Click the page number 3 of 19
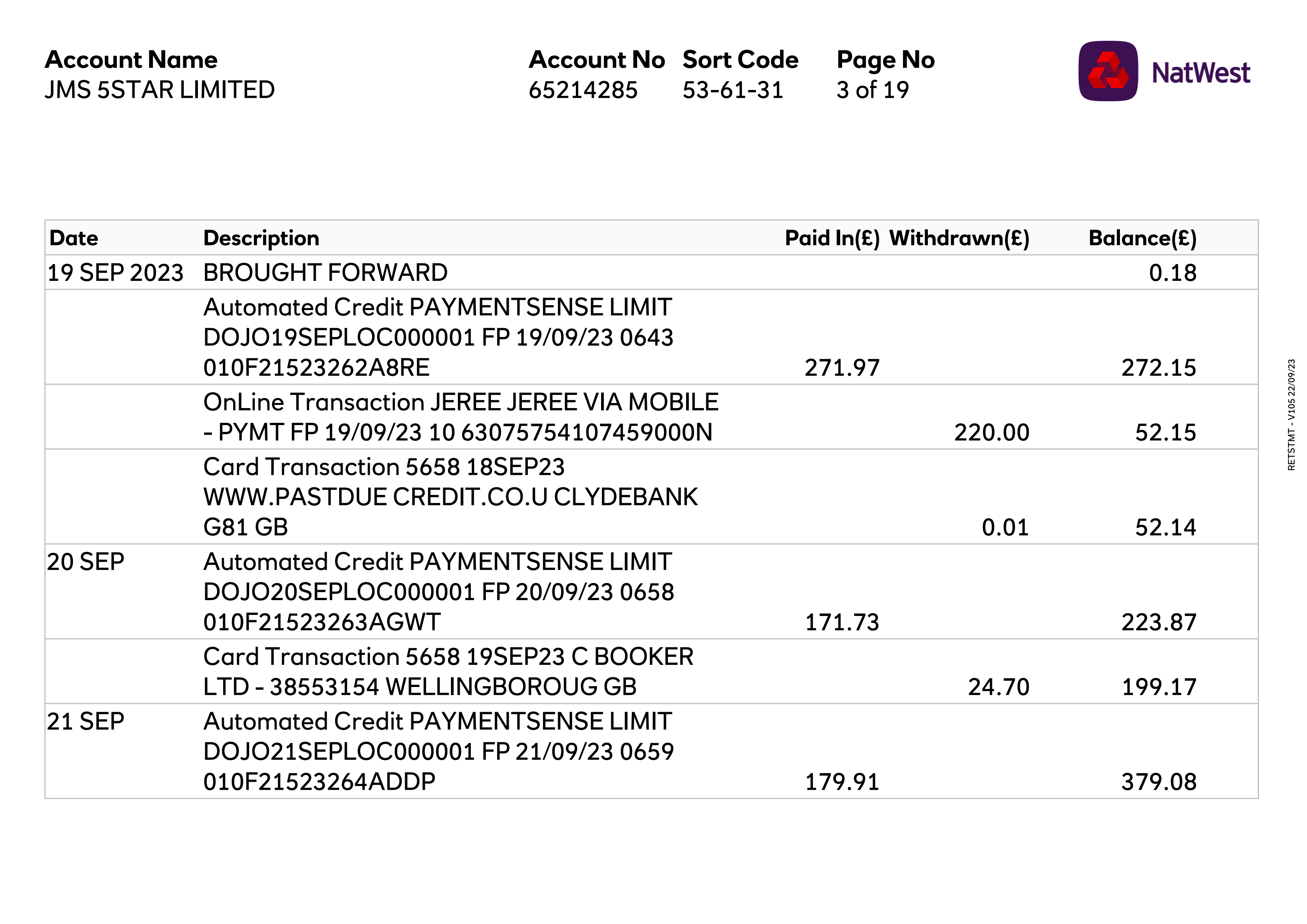This screenshot has height=924, width=1307. coord(872,90)
